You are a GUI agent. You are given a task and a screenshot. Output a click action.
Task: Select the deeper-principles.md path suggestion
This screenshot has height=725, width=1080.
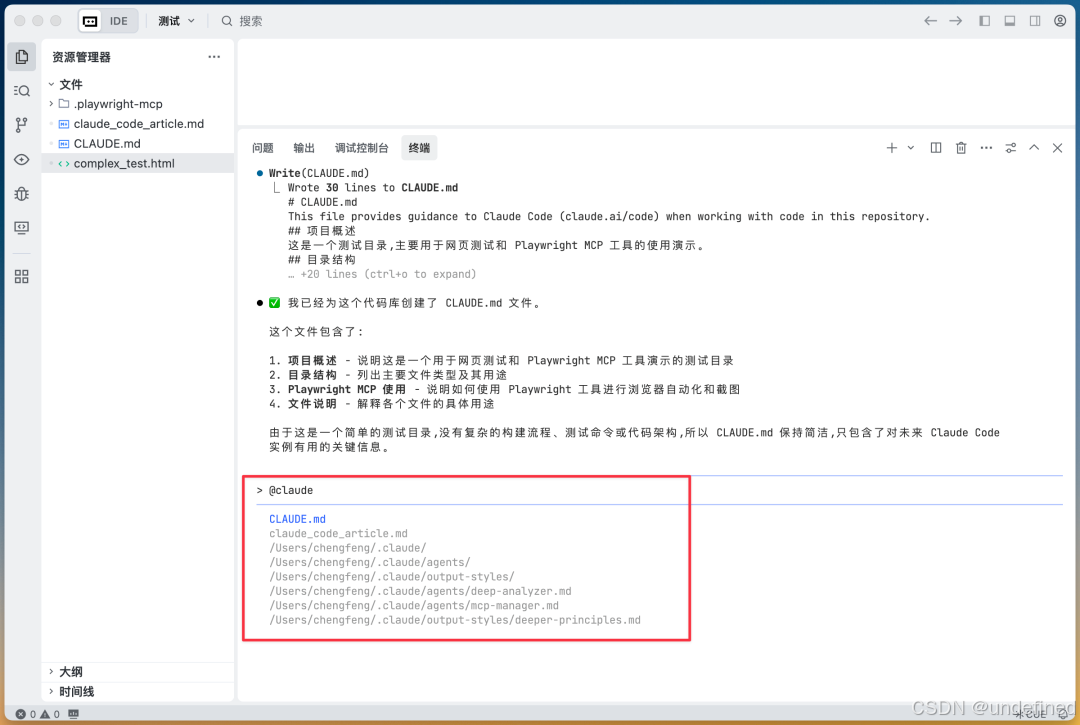point(455,620)
